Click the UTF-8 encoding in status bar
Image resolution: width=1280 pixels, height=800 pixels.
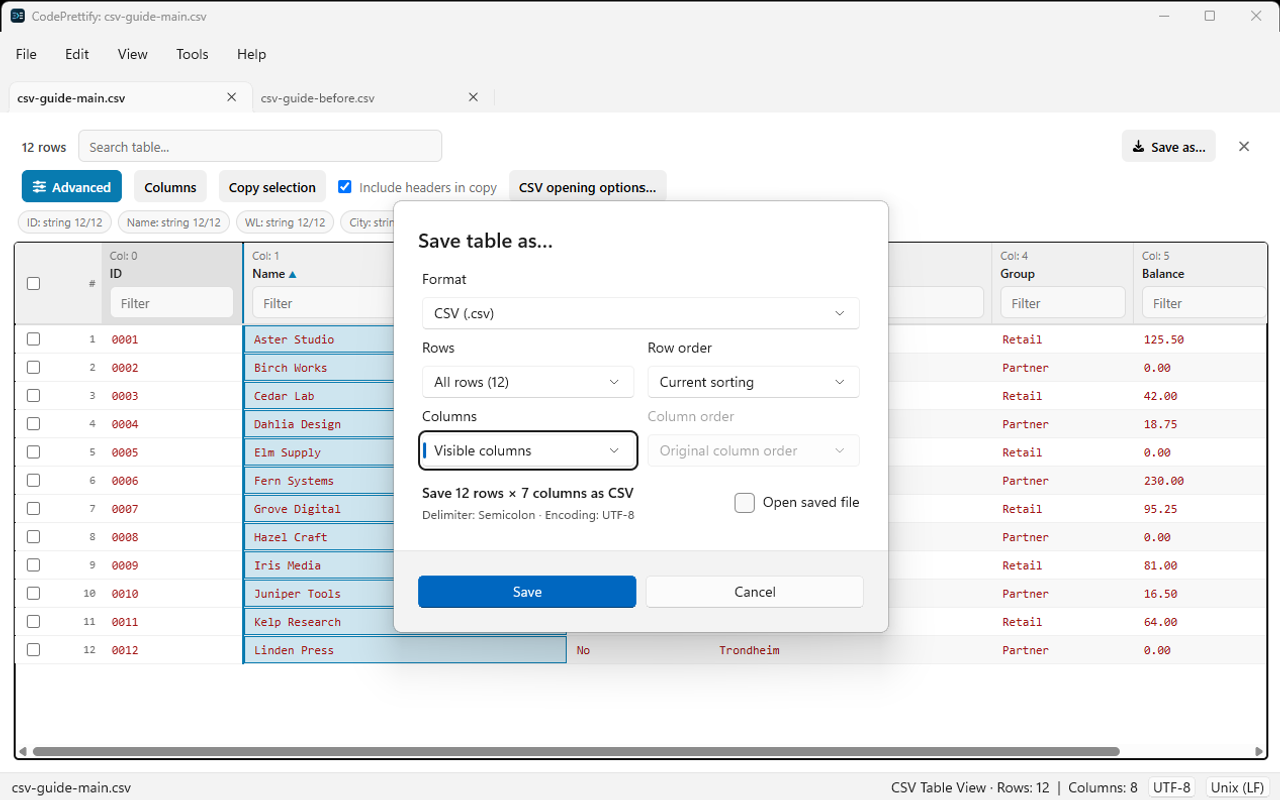coord(1172,787)
